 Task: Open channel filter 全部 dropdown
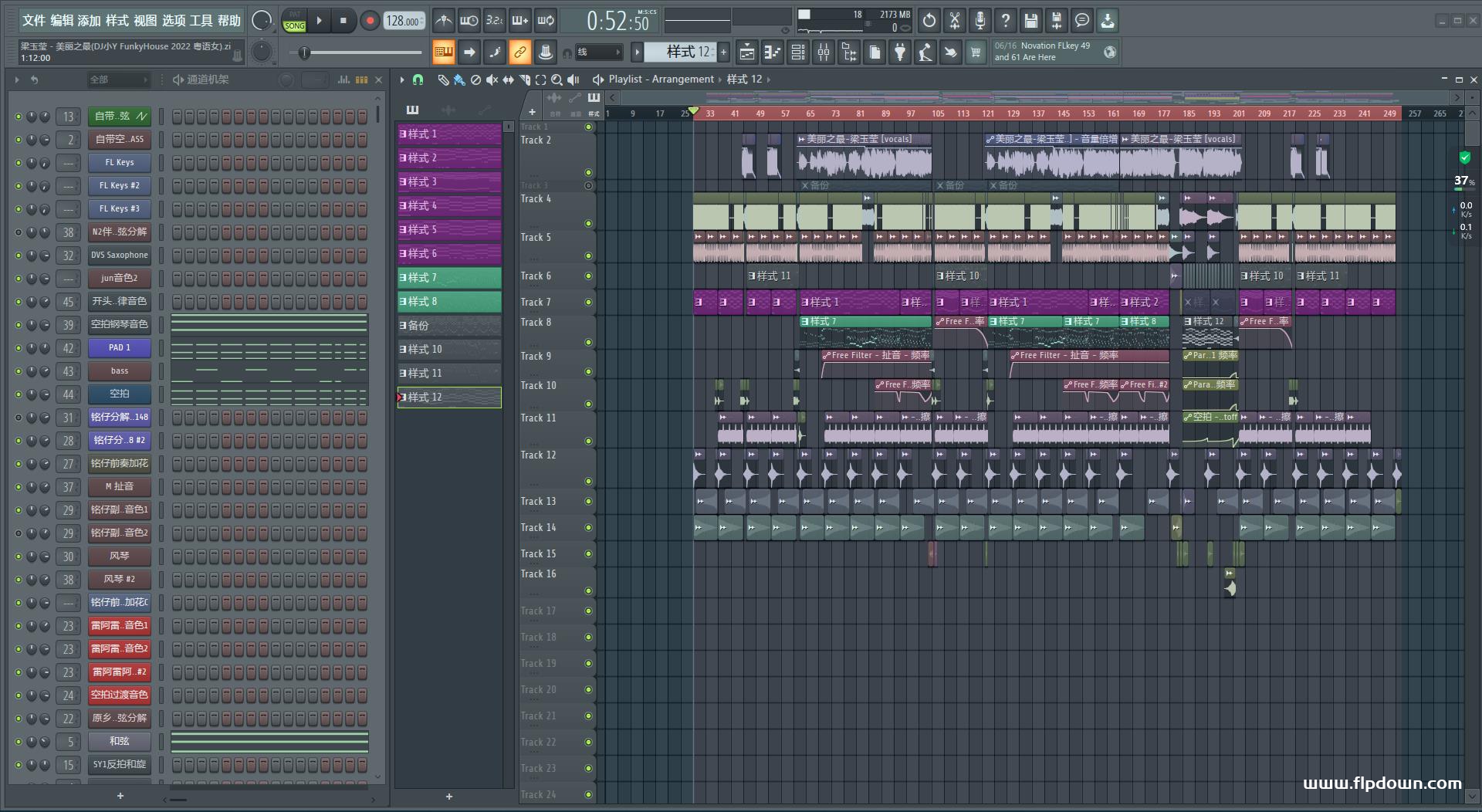coord(118,80)
